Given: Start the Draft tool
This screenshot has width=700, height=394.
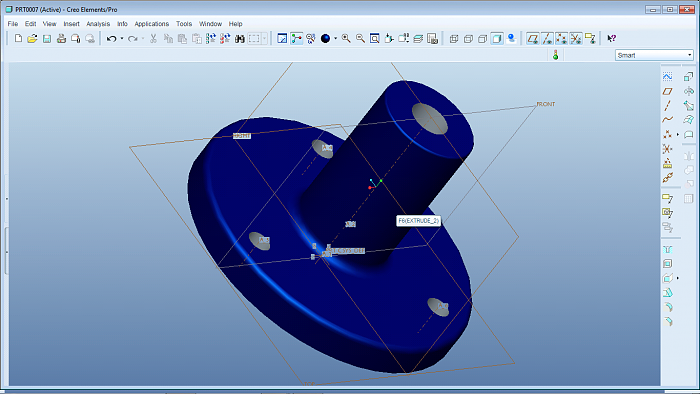Looking at the screenshot, I should (x=667, y=293).
